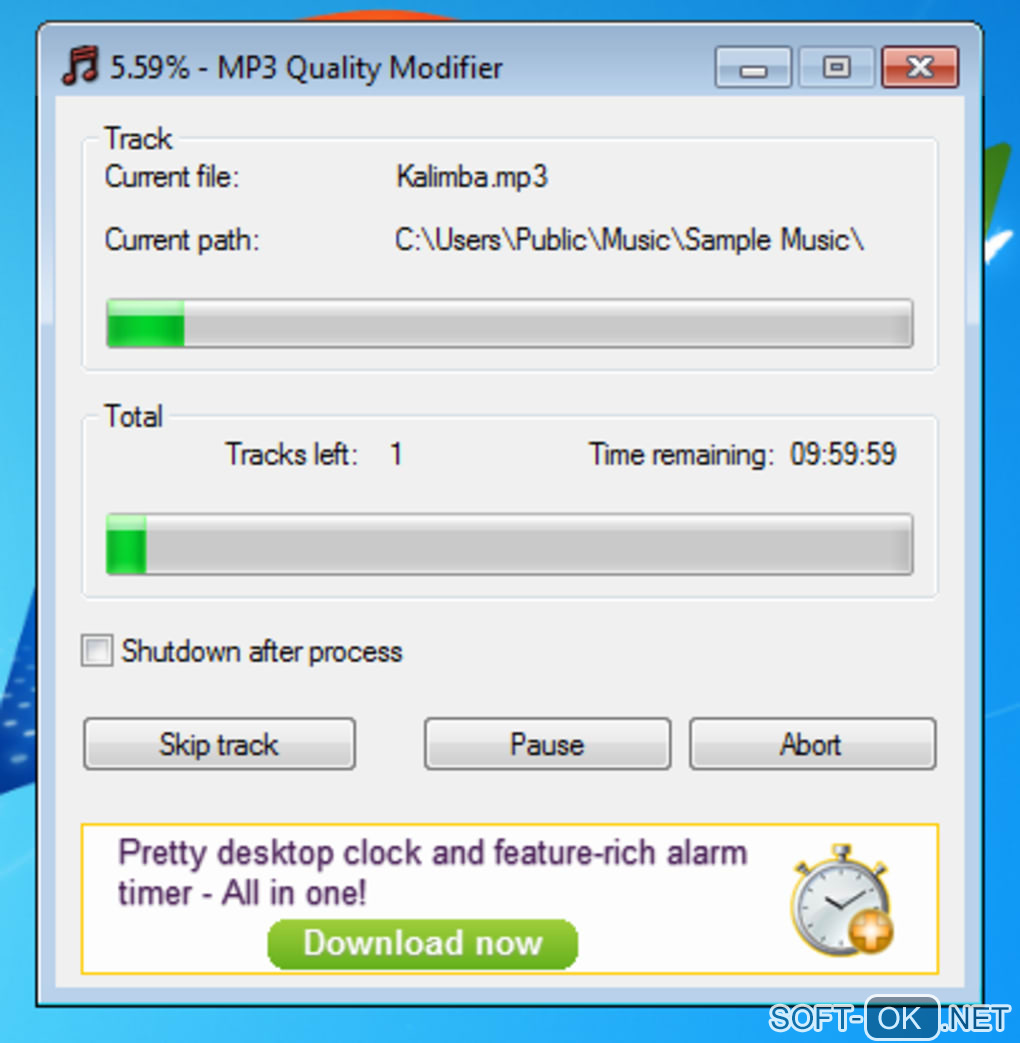Click the Track progress bar

tap(510, 323)
